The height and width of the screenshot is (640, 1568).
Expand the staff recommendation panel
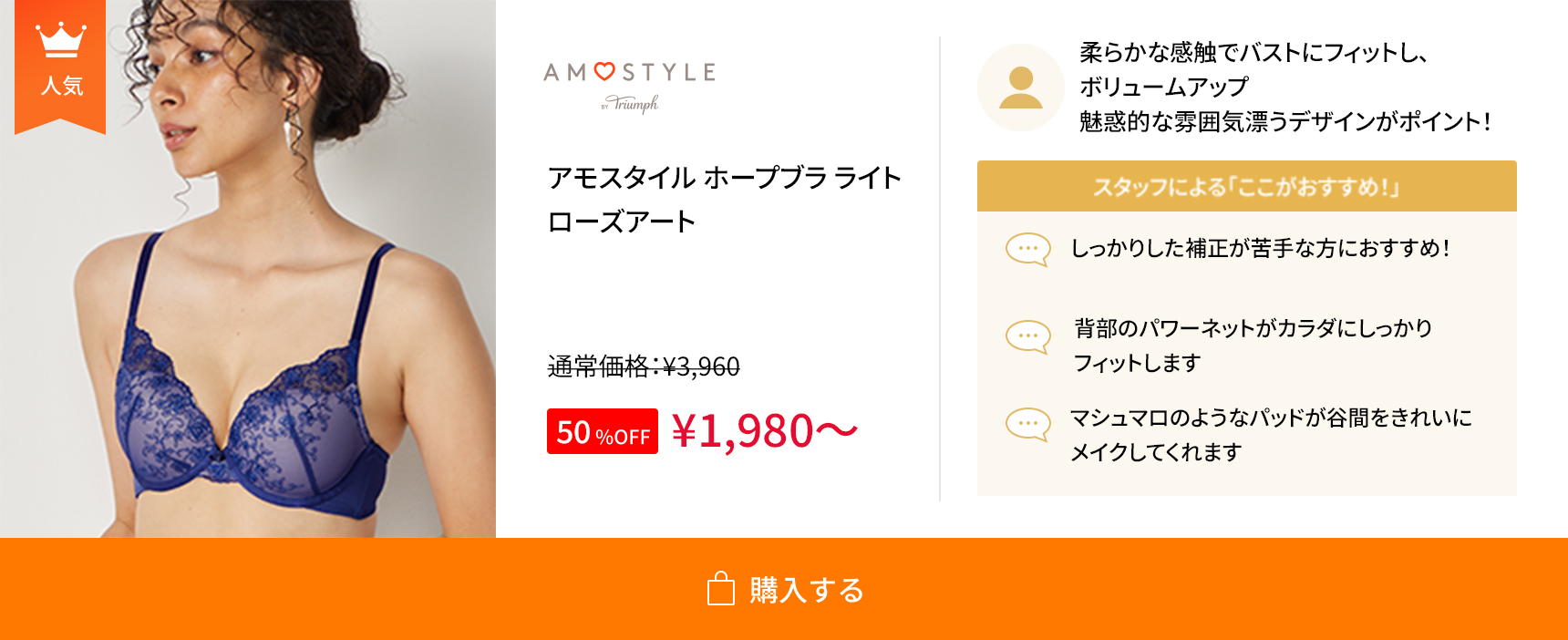click(x=1247, y=328)
